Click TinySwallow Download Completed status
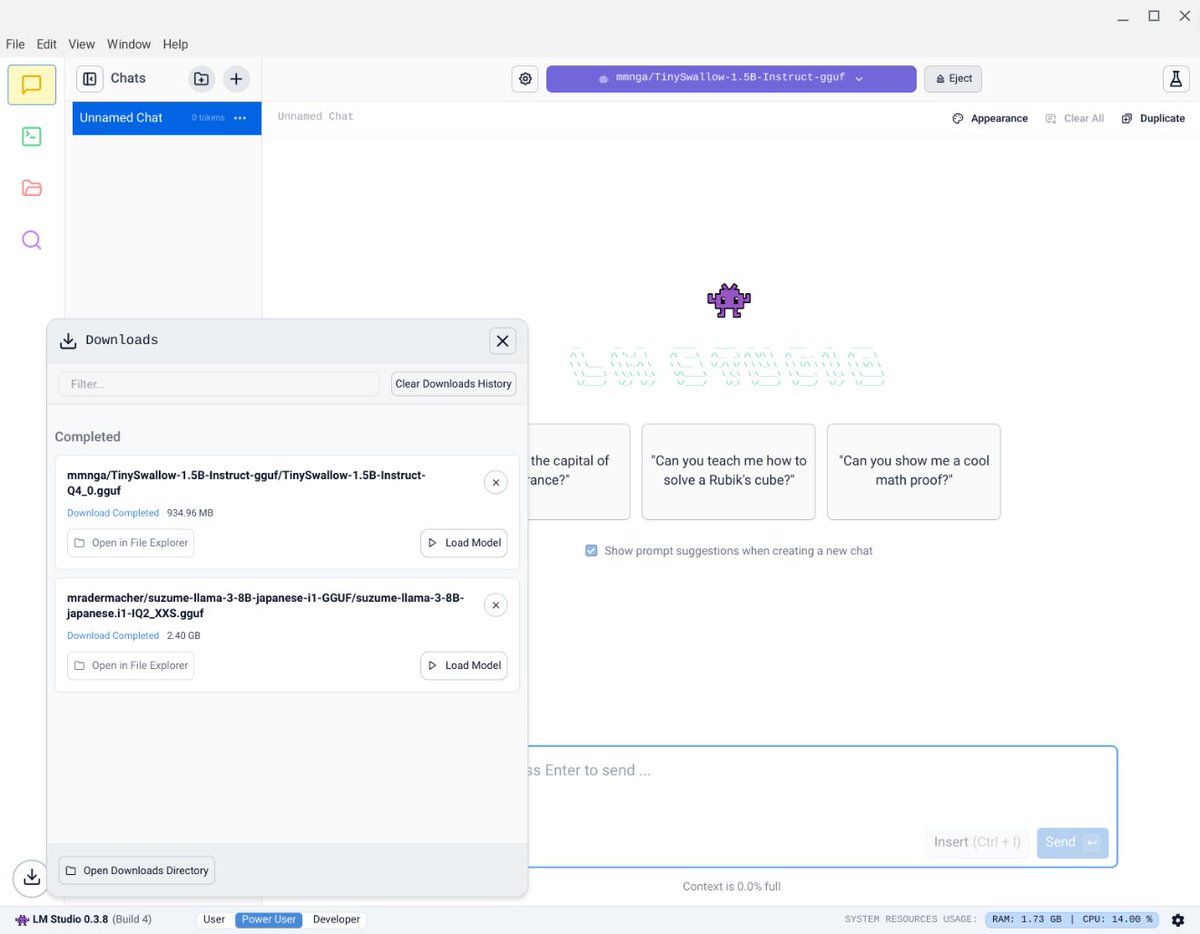 coord(113,513)
